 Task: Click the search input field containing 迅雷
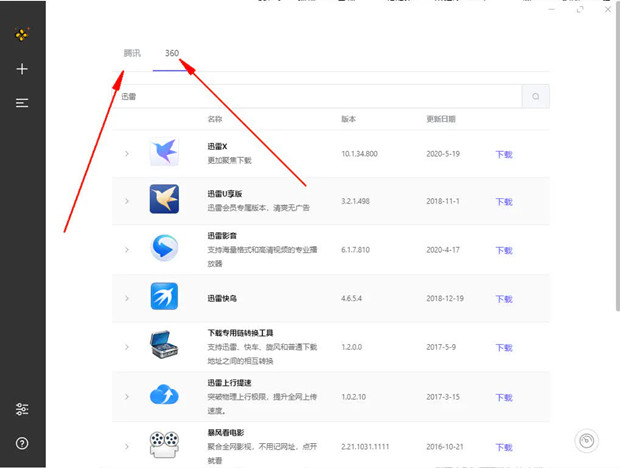pos(317,96)
